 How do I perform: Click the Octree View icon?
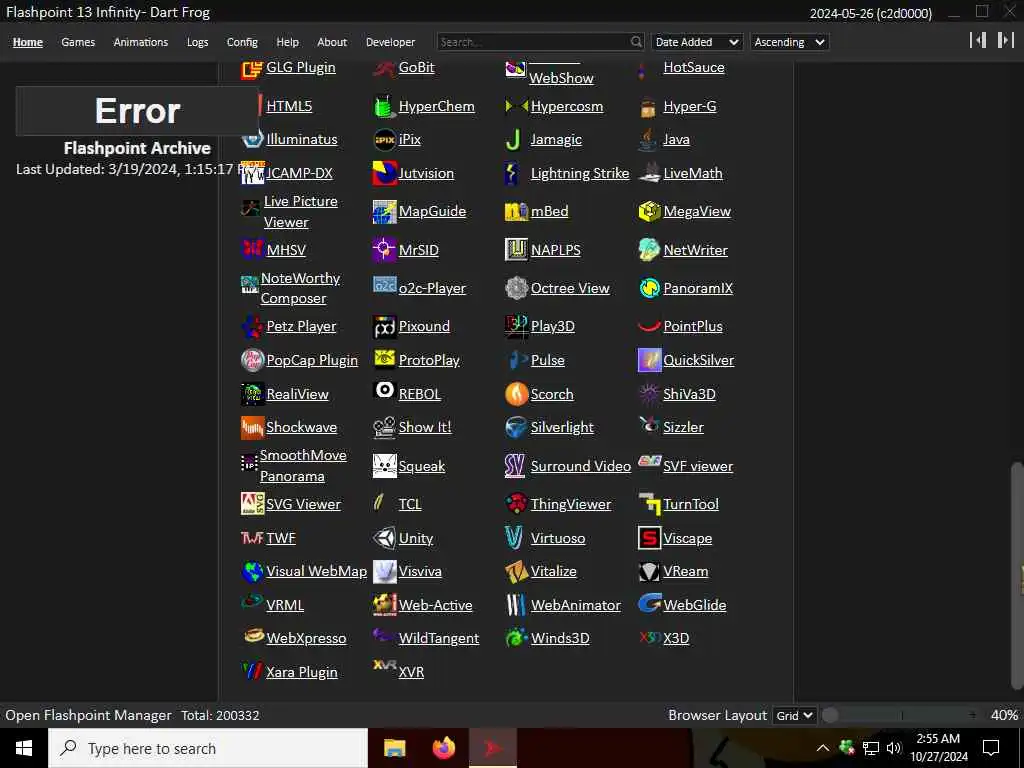coord(517,288)
